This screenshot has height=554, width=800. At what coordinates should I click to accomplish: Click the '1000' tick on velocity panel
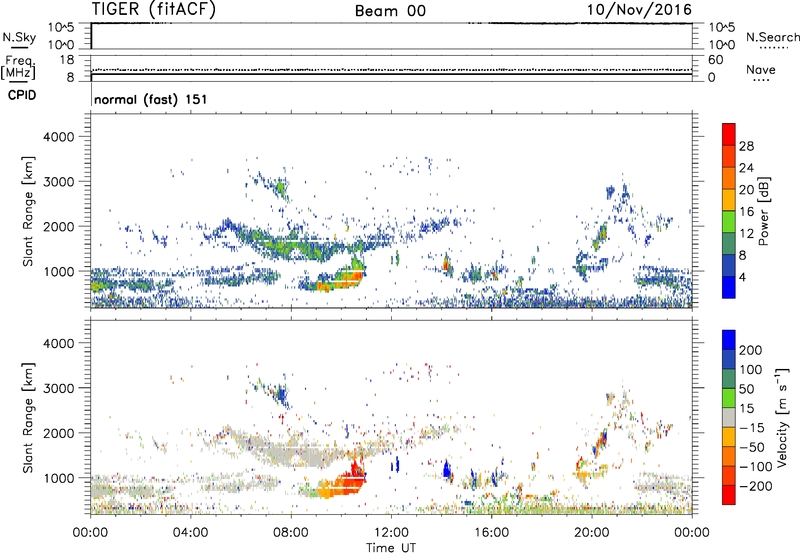point(58,478)
